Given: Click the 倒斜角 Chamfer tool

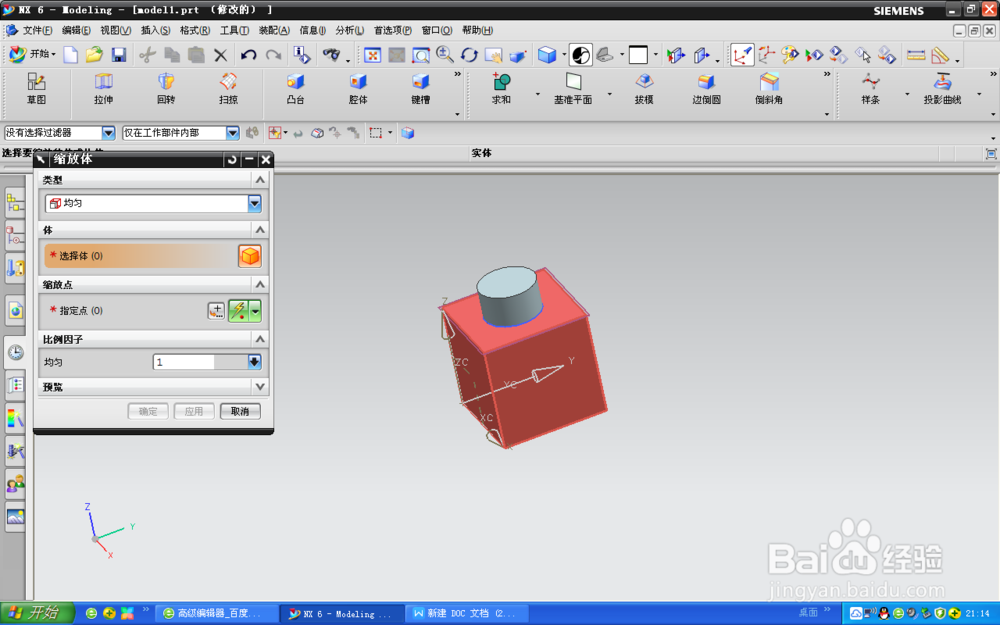Looking at the screenshot, I should click(769, 89).
